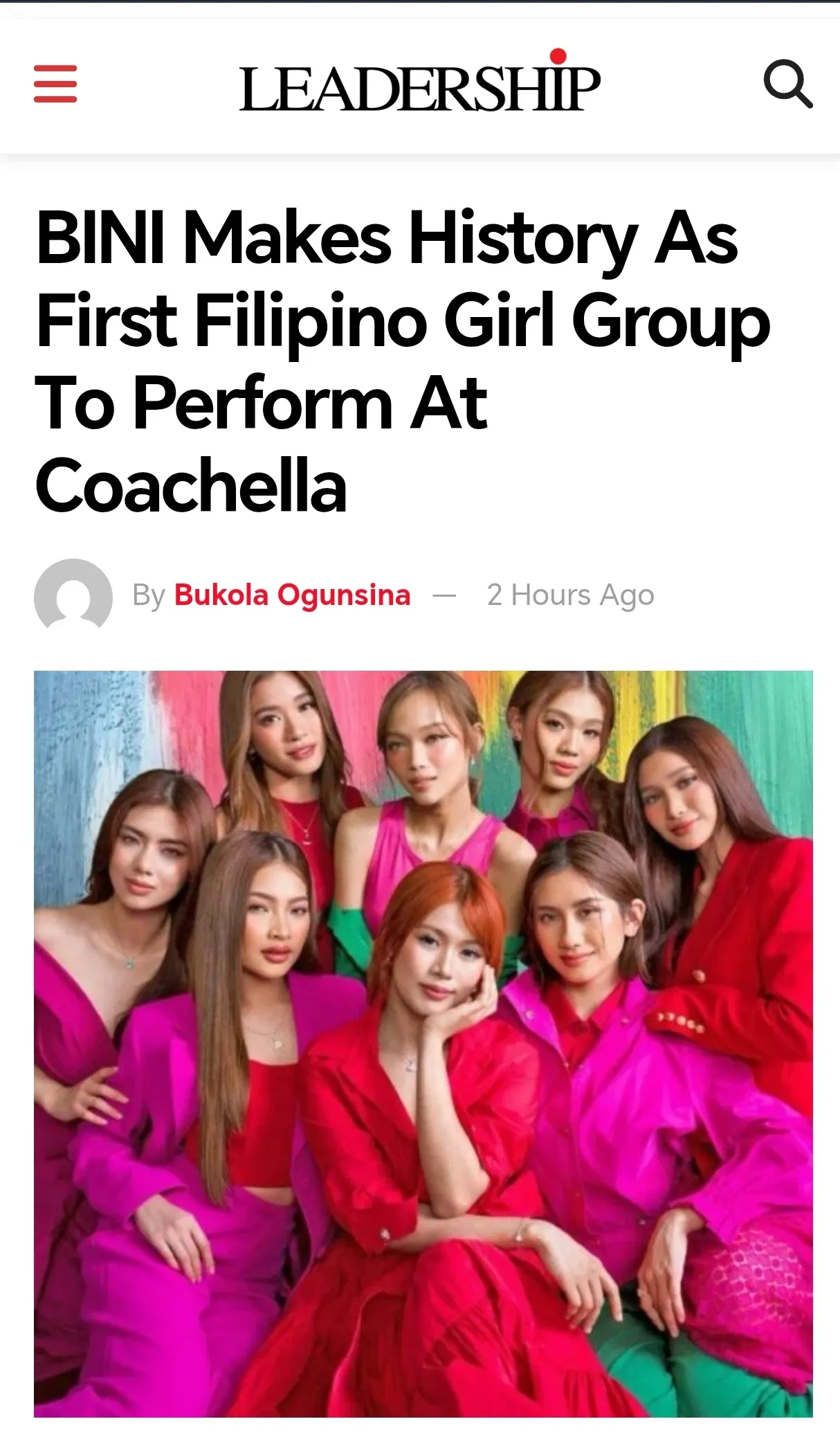This screenshot has height=1437, width=840.
Task: Click the "By" label before the author name
Action: 149,595
